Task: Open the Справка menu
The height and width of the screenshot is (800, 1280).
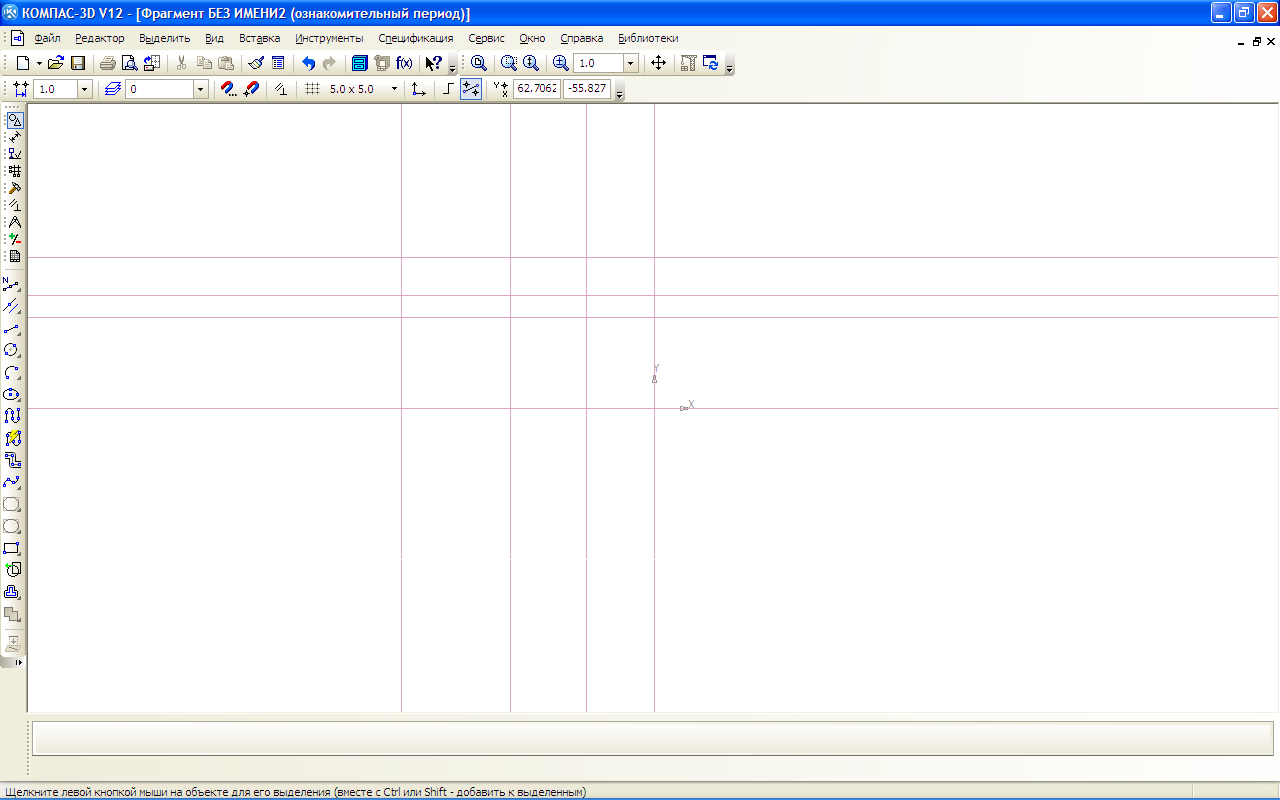Action: pos(581,38)
